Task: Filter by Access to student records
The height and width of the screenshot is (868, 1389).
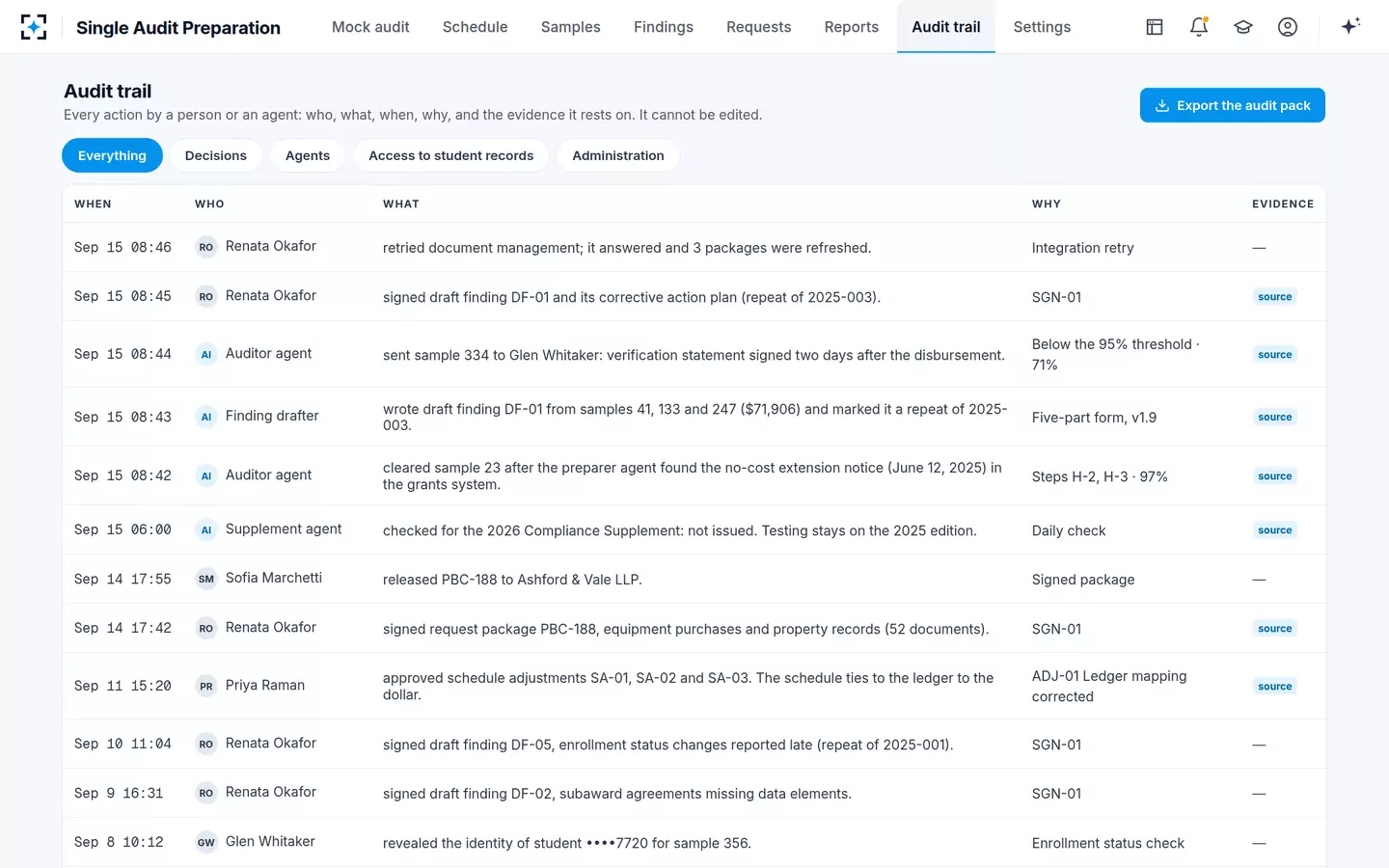Action: pyautogui.click(x=450, y=155)
